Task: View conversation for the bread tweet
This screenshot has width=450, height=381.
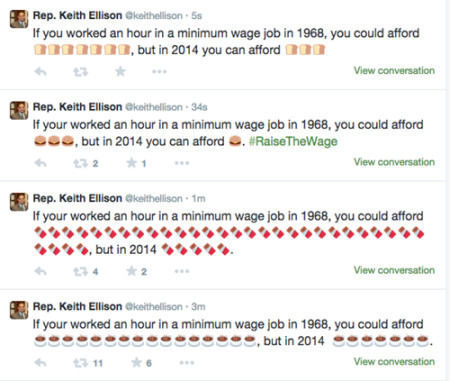Action: click(x=394, y=70)
